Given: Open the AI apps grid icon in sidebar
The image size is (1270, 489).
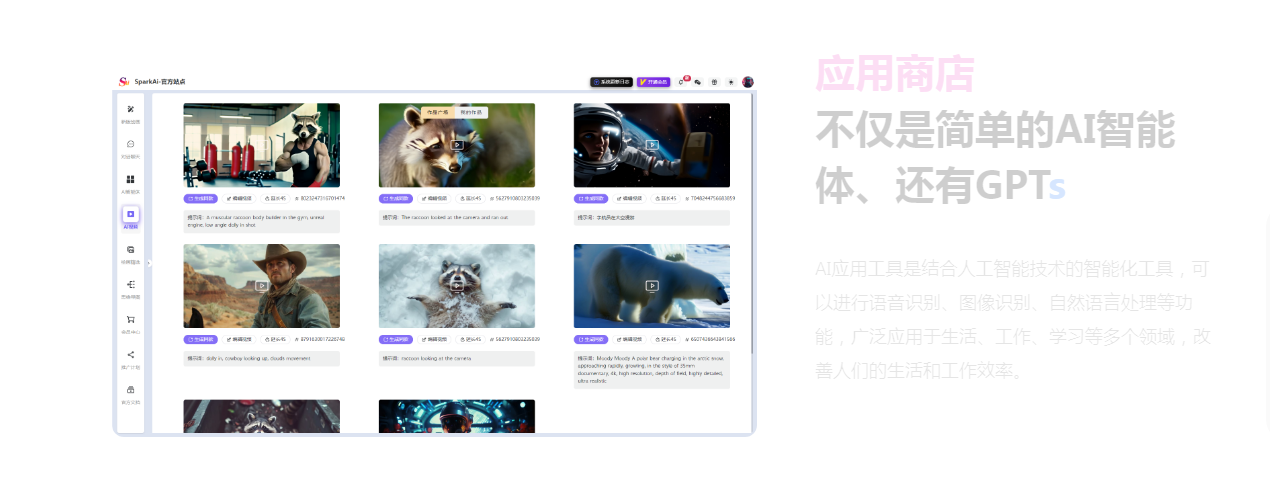Looking at the screenshot, I should 130,180.
